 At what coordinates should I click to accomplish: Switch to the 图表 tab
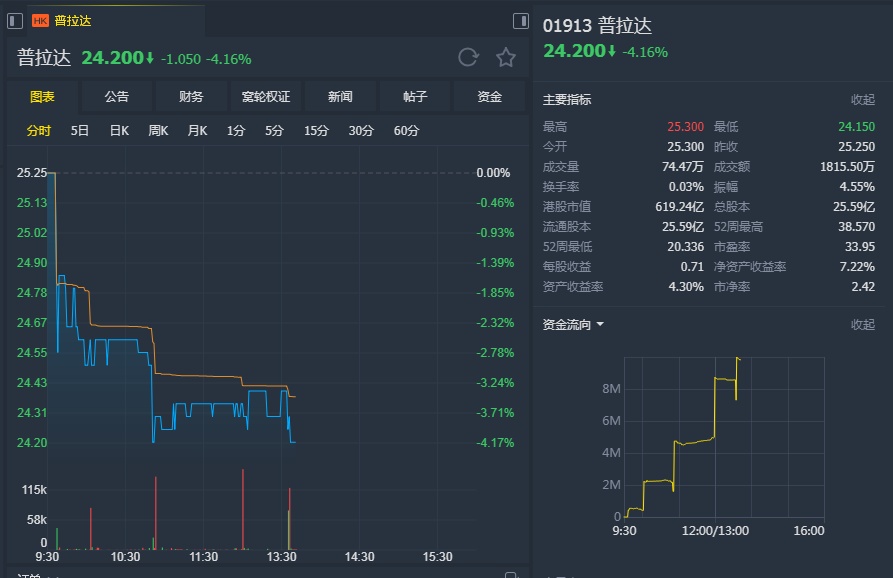pyautogui.click(x=42, y=97)
